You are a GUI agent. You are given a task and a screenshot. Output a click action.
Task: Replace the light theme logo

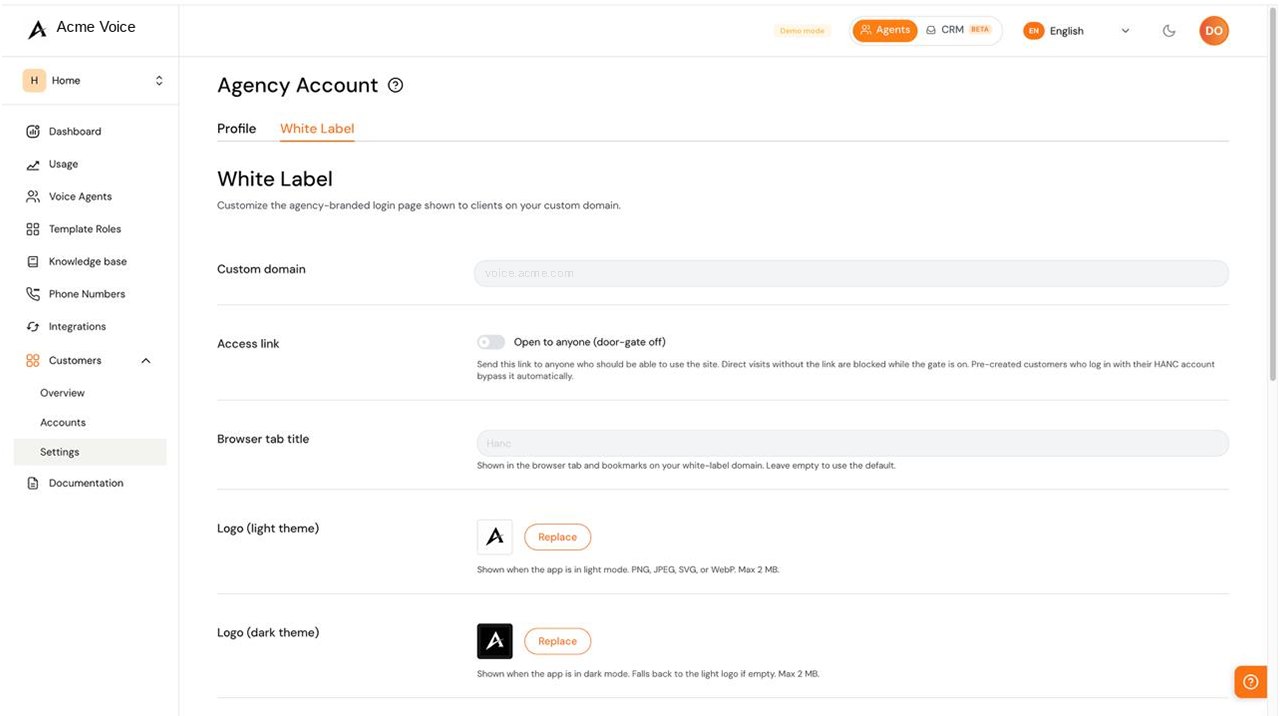pyautogui.click(x=557, y=537)
